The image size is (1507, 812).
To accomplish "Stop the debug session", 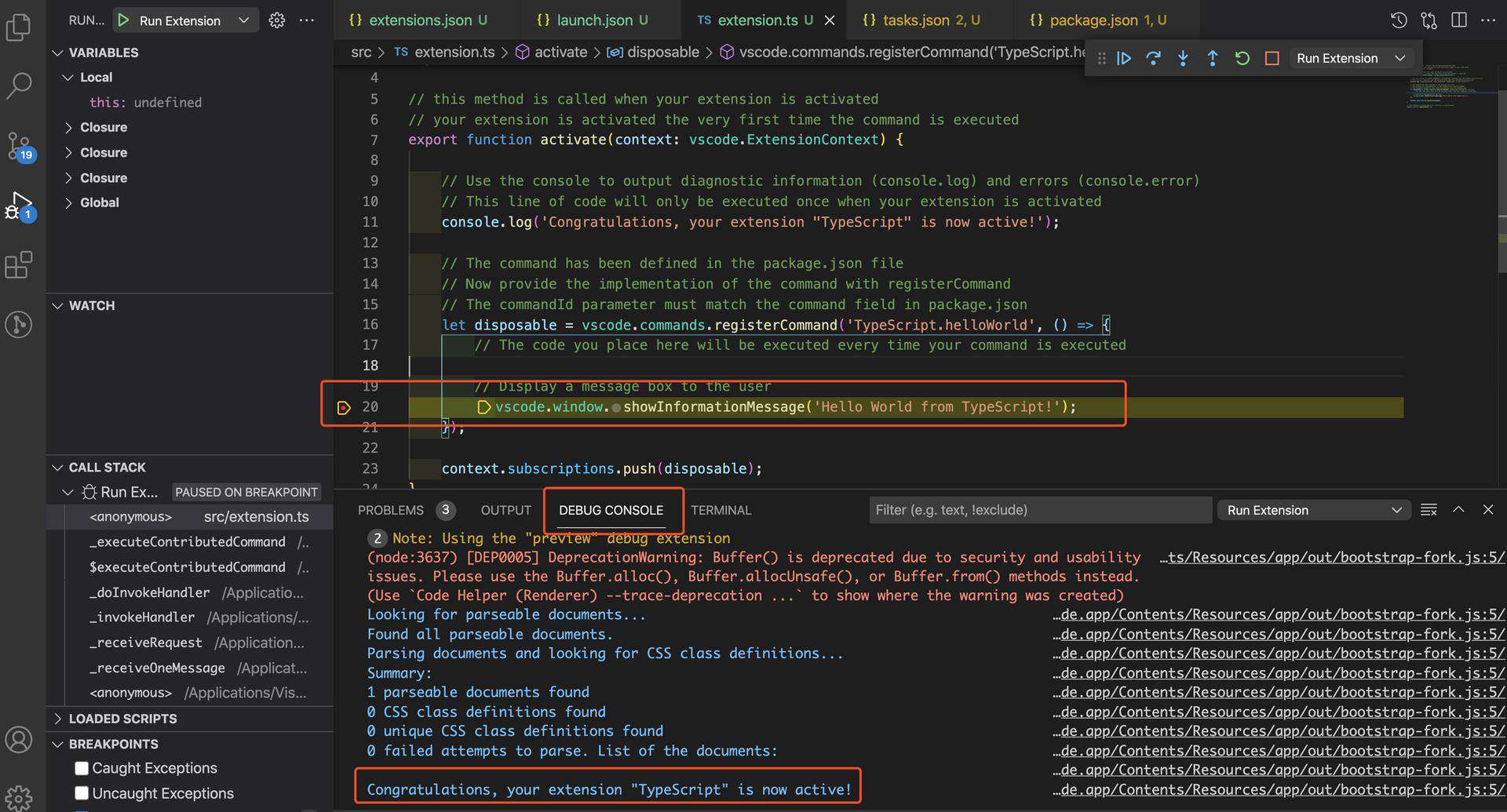I will tap(1272, 58).
